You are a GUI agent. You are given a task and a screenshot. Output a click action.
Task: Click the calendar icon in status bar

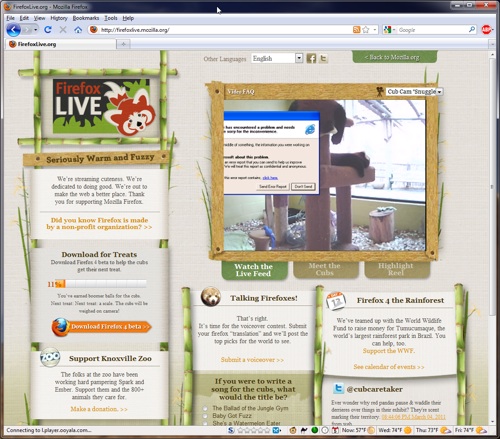(335, 430)
